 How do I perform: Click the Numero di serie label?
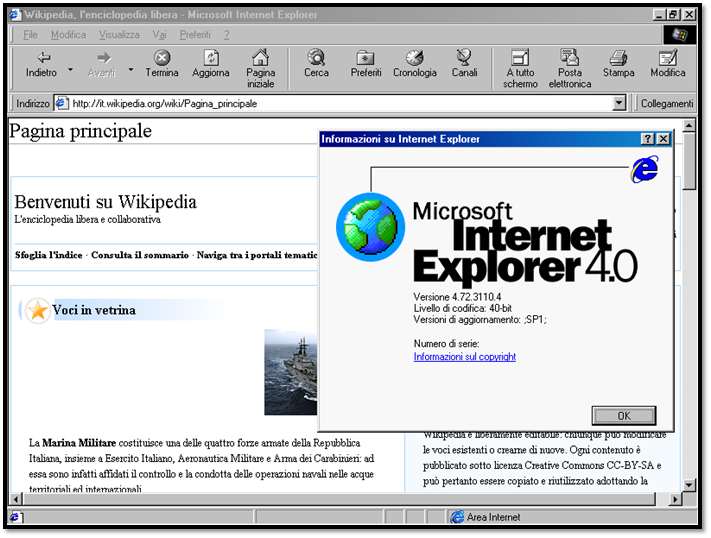(x=446, y=343)
